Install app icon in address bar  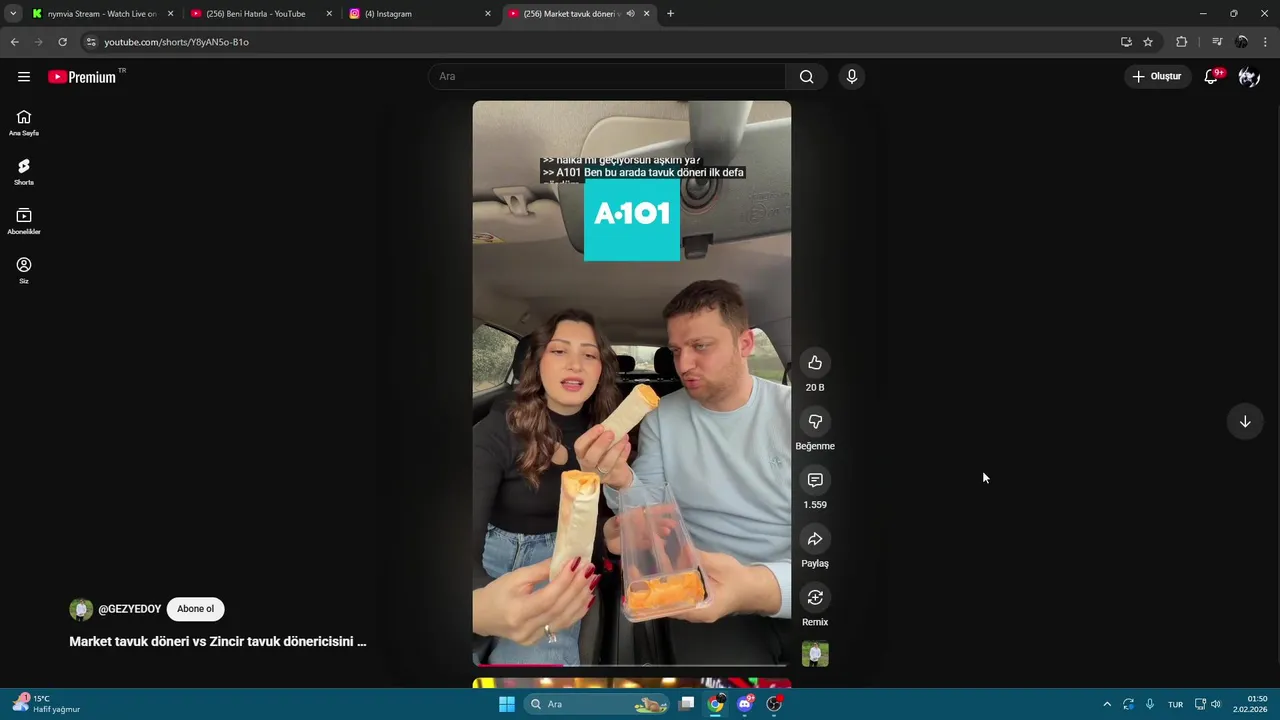pos(1126,42)
